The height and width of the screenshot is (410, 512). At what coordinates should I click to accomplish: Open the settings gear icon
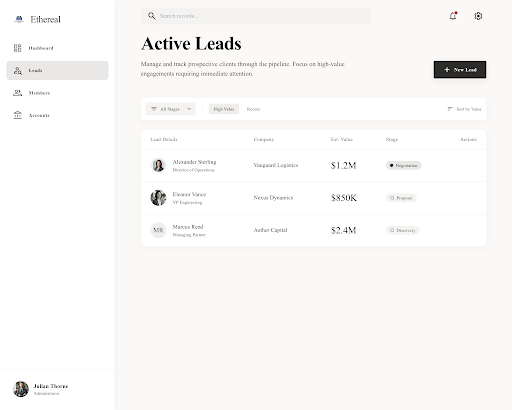click(478, 16)
